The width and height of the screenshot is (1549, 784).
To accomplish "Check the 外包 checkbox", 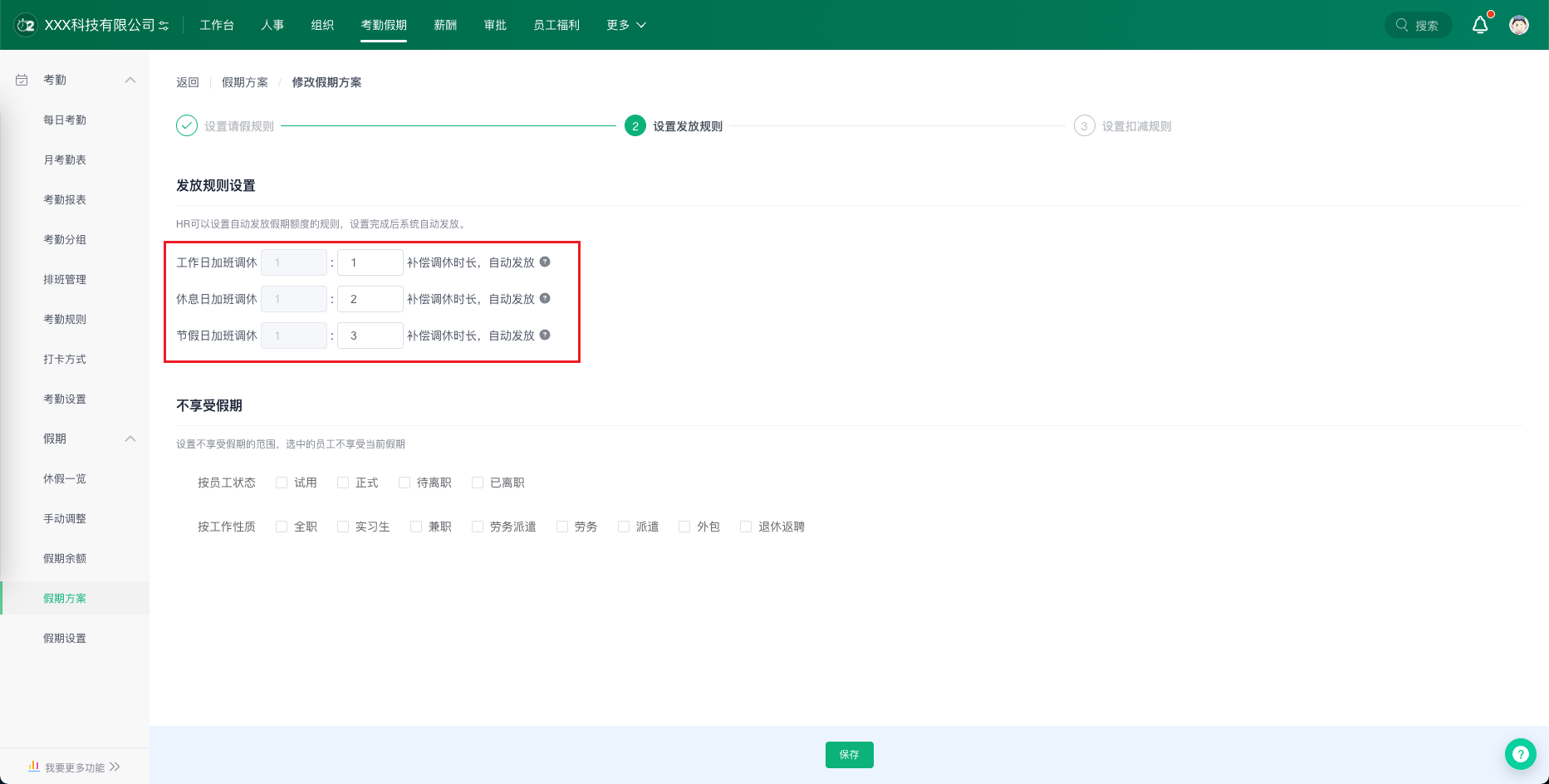I will 684,527.
